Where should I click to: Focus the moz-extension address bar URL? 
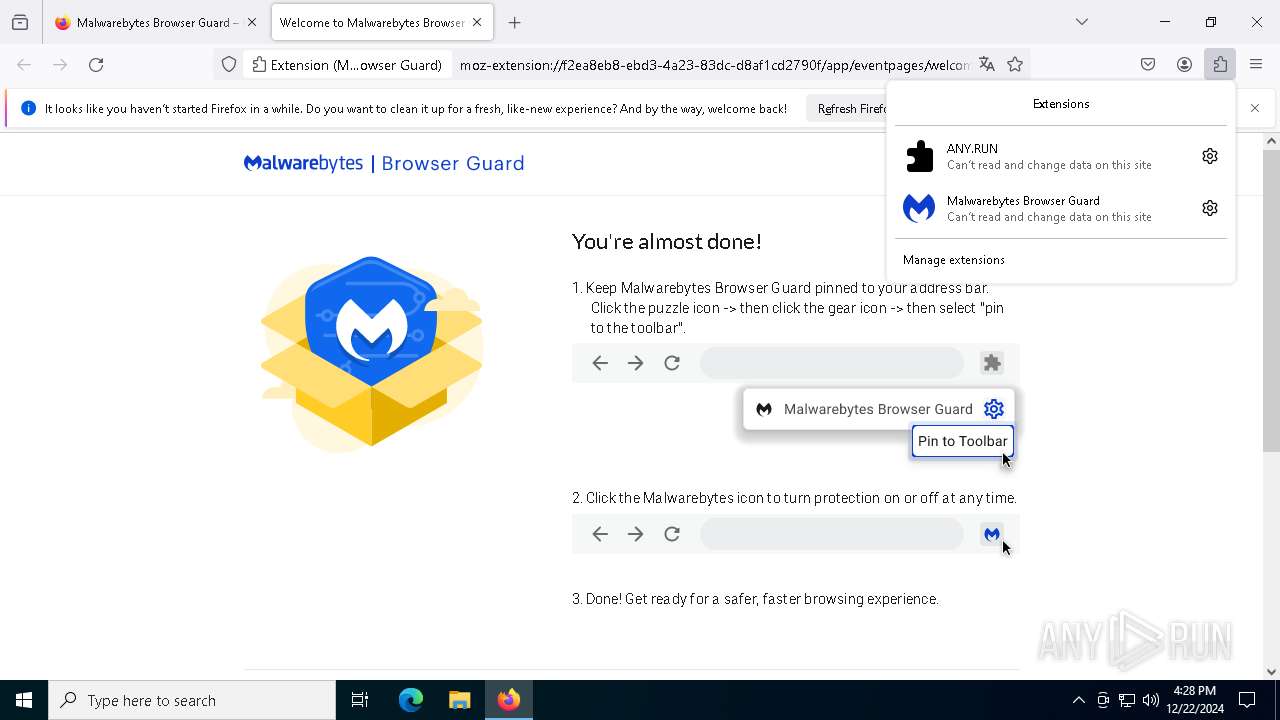coord(714,65)
